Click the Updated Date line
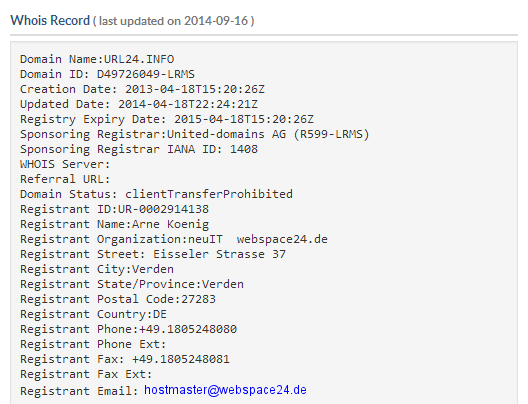Screen dimensions: 528x404 click(x=139, y=104)
